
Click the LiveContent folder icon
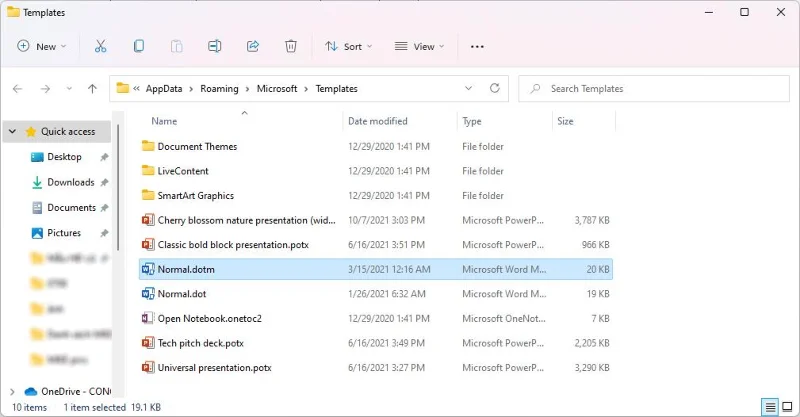pyautogui.click(x=148, y=170)
